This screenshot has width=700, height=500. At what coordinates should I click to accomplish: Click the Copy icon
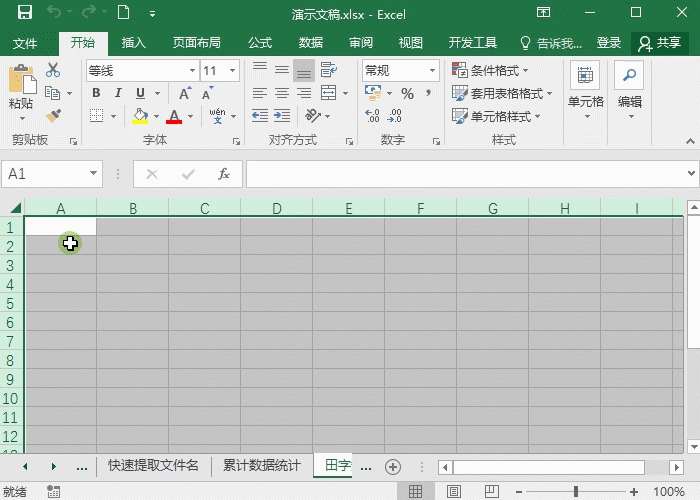[x=53, y=93]
